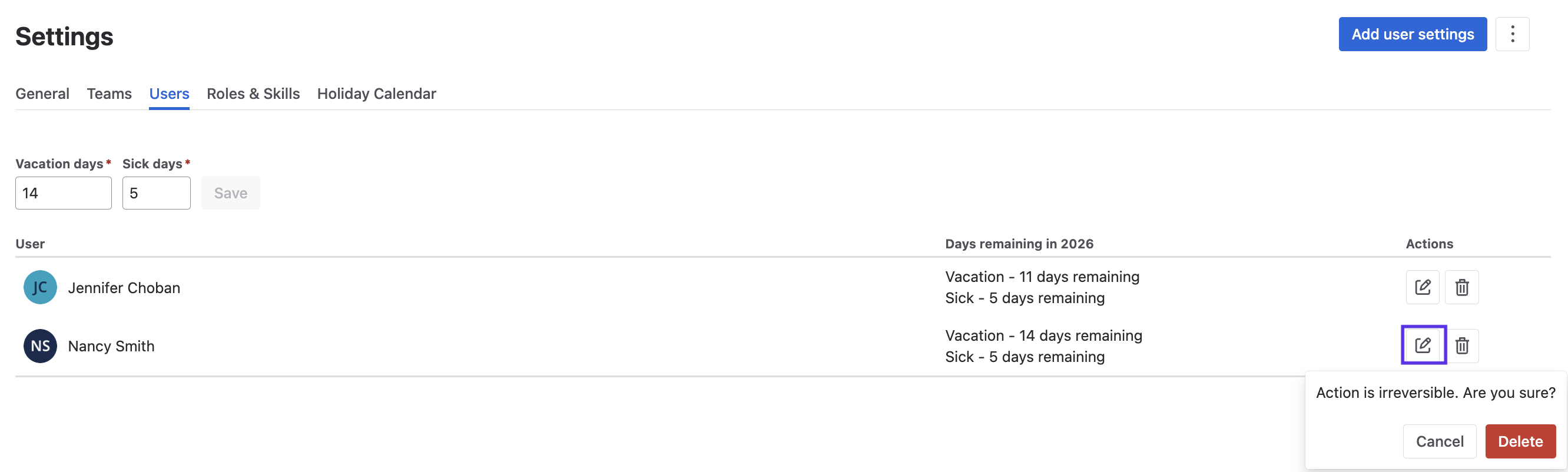Cancel the irreversible delete confirmation

(x=1439, y=441)
